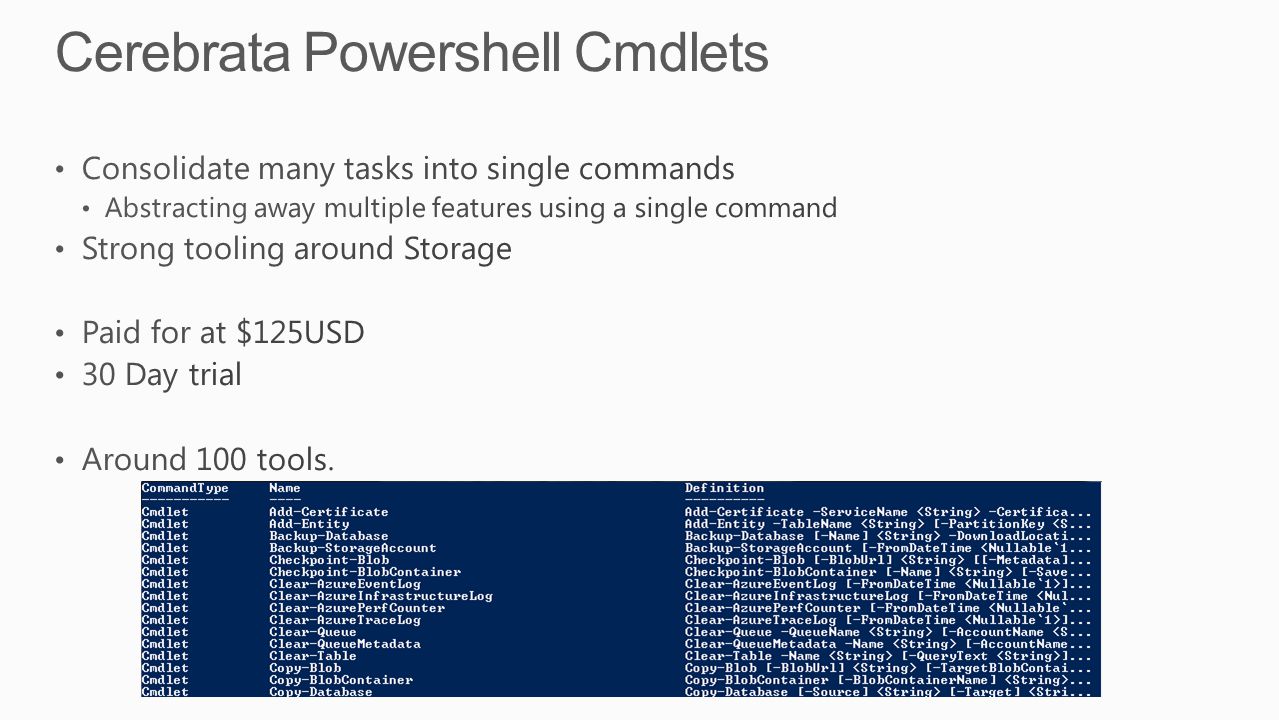Select the Checkpoint-BlobContainer entry
This screenshot has width=1279, height=720.
pyautogui.click(x=365, y=572)
